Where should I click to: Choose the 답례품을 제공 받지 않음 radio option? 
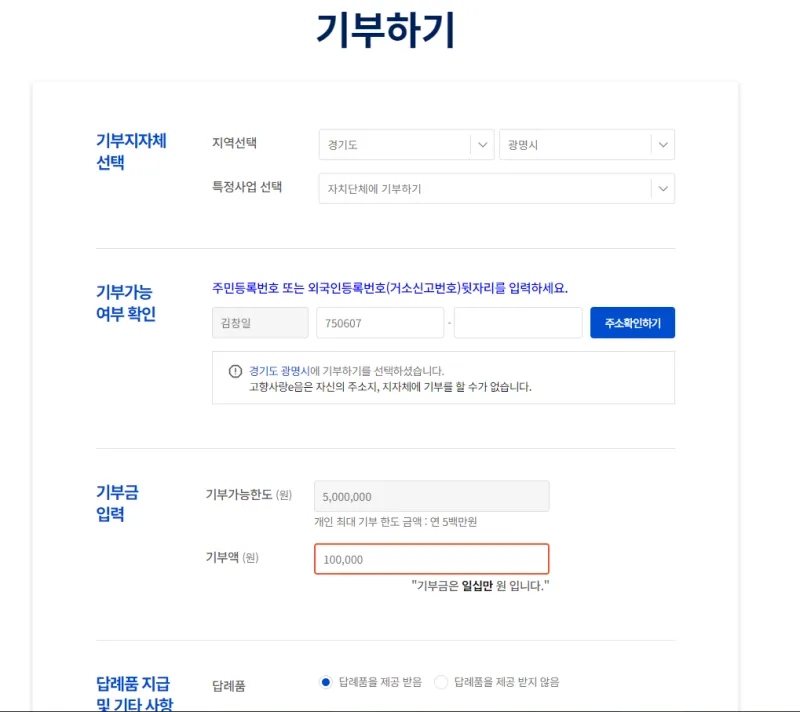442,682
